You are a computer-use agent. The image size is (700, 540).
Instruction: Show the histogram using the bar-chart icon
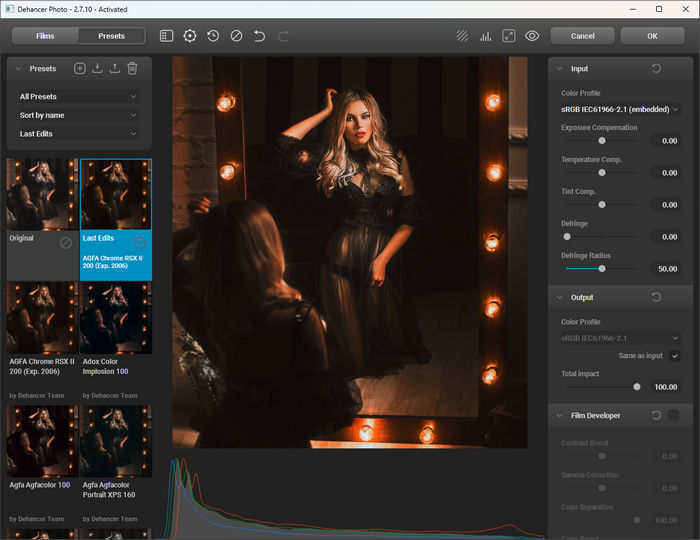pos(486,36)
